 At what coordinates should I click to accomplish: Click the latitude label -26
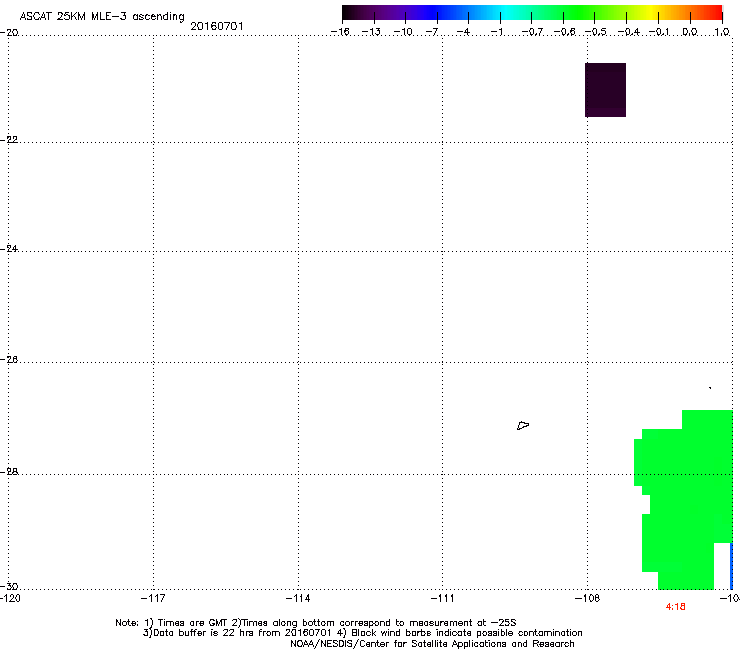coord(9,360)
